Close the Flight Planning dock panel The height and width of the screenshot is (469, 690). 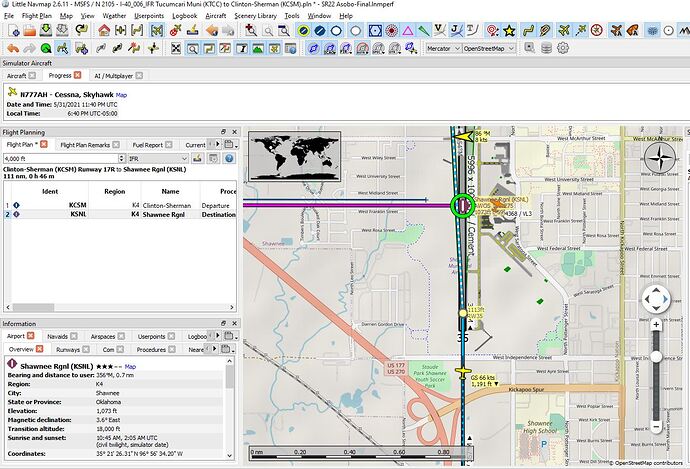(235, 132)
